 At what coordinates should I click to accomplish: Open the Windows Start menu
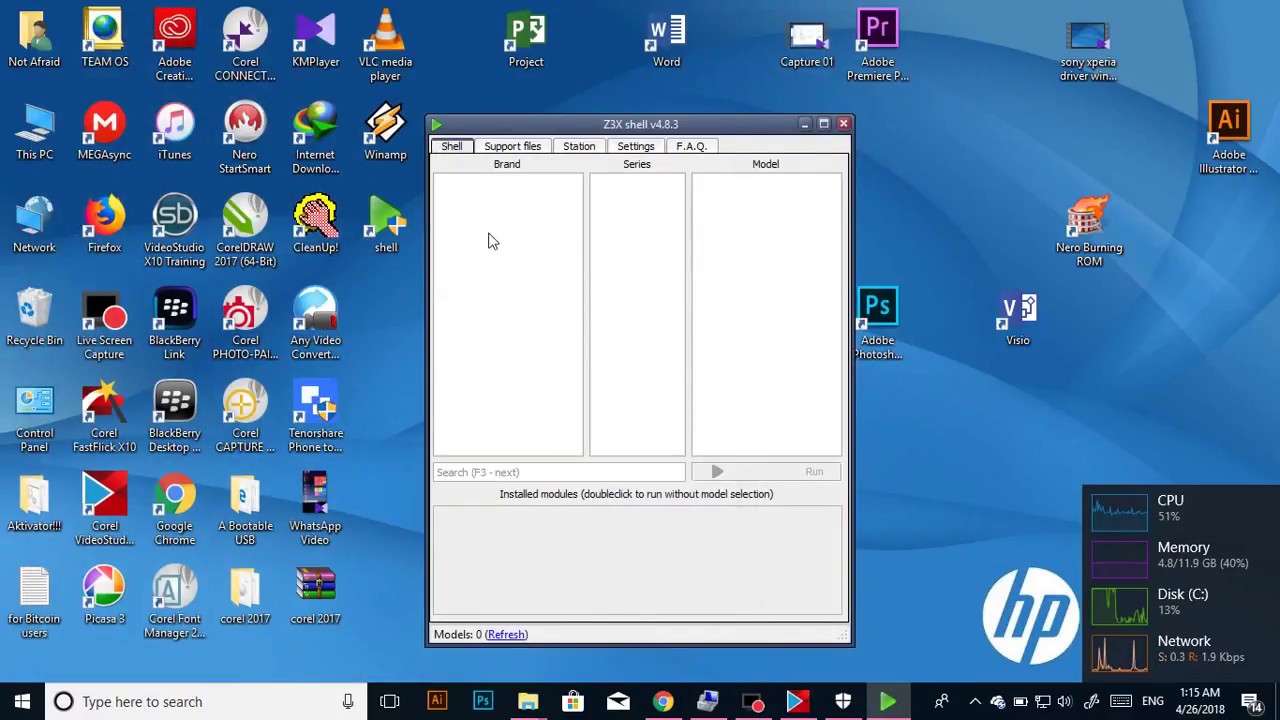[22, 702]
